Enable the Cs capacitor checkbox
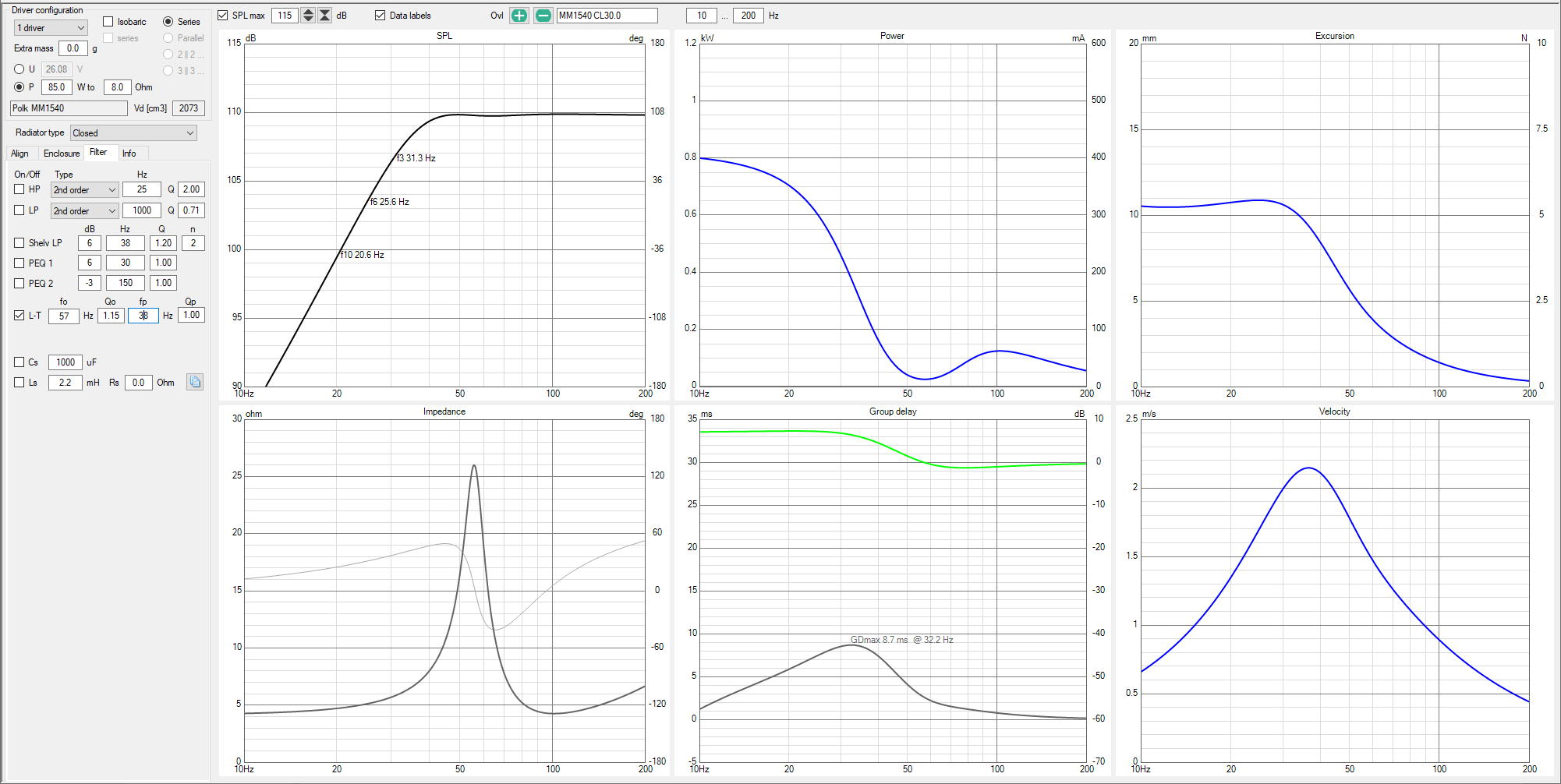The image size is (1561, 784). pyautogui.click(x=19, y=362)
